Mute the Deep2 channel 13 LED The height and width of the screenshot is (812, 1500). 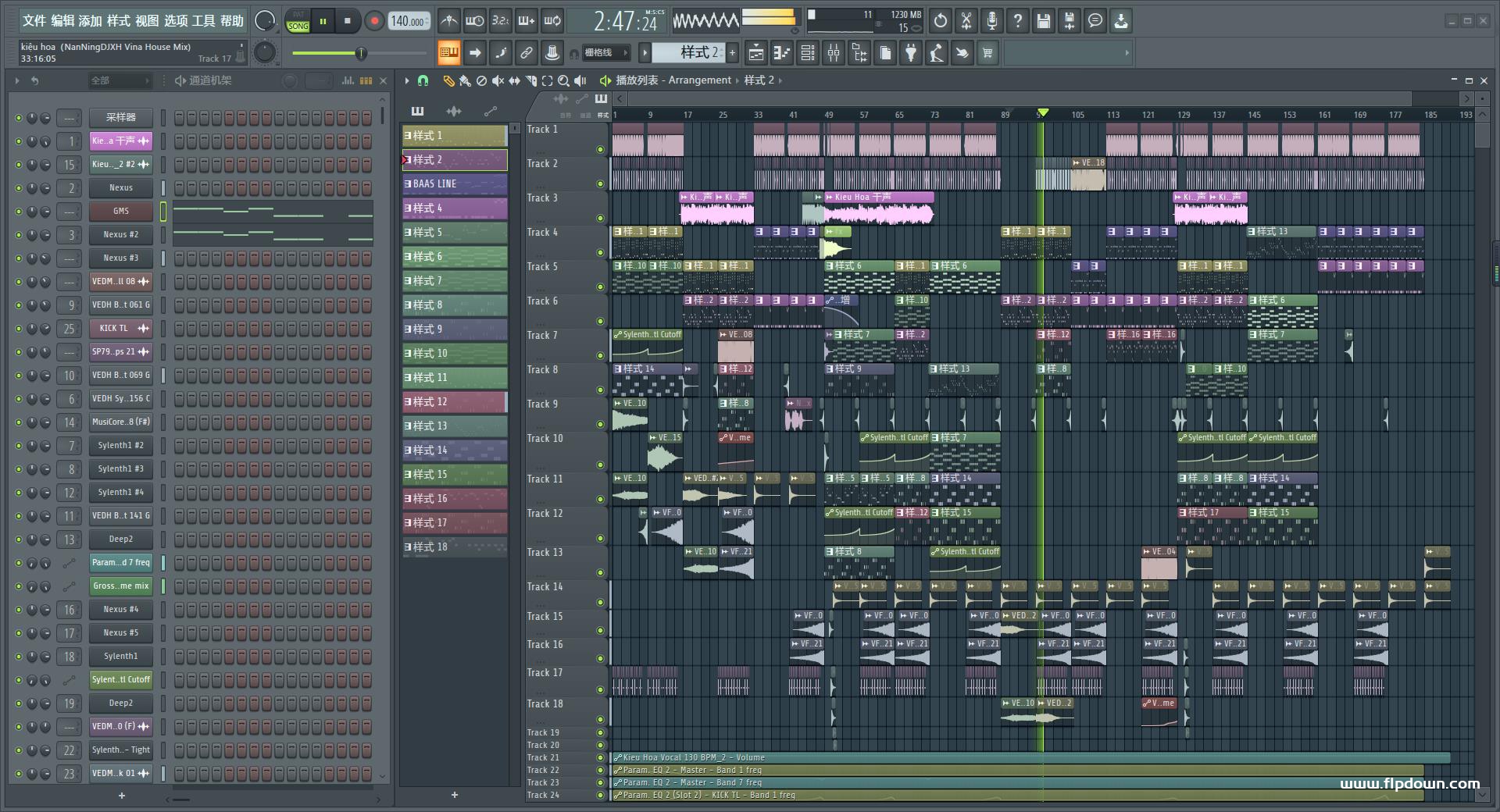19,540
